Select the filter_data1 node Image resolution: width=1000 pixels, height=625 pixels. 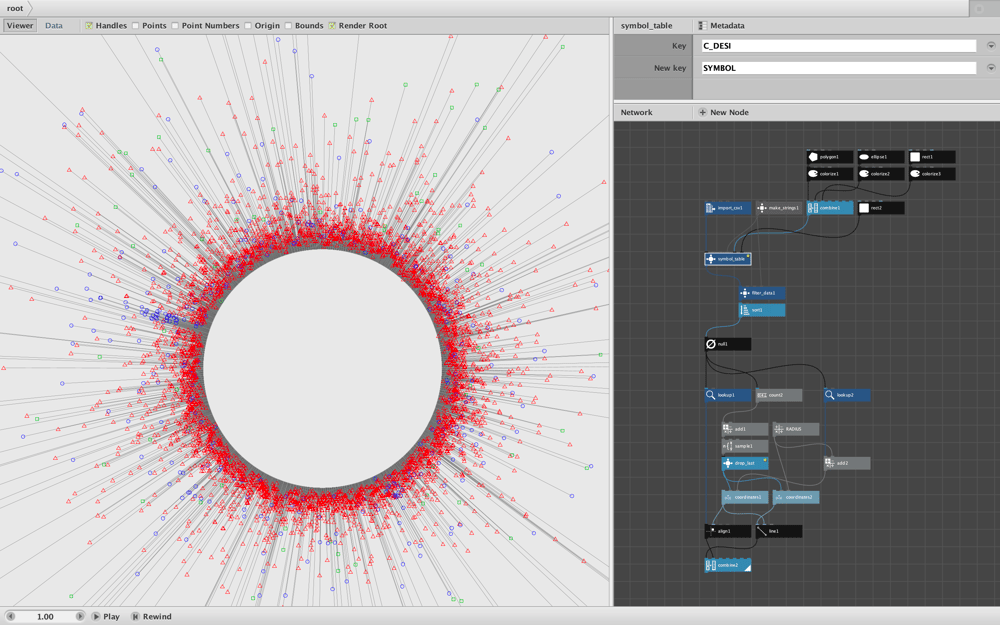click(762, 293)
